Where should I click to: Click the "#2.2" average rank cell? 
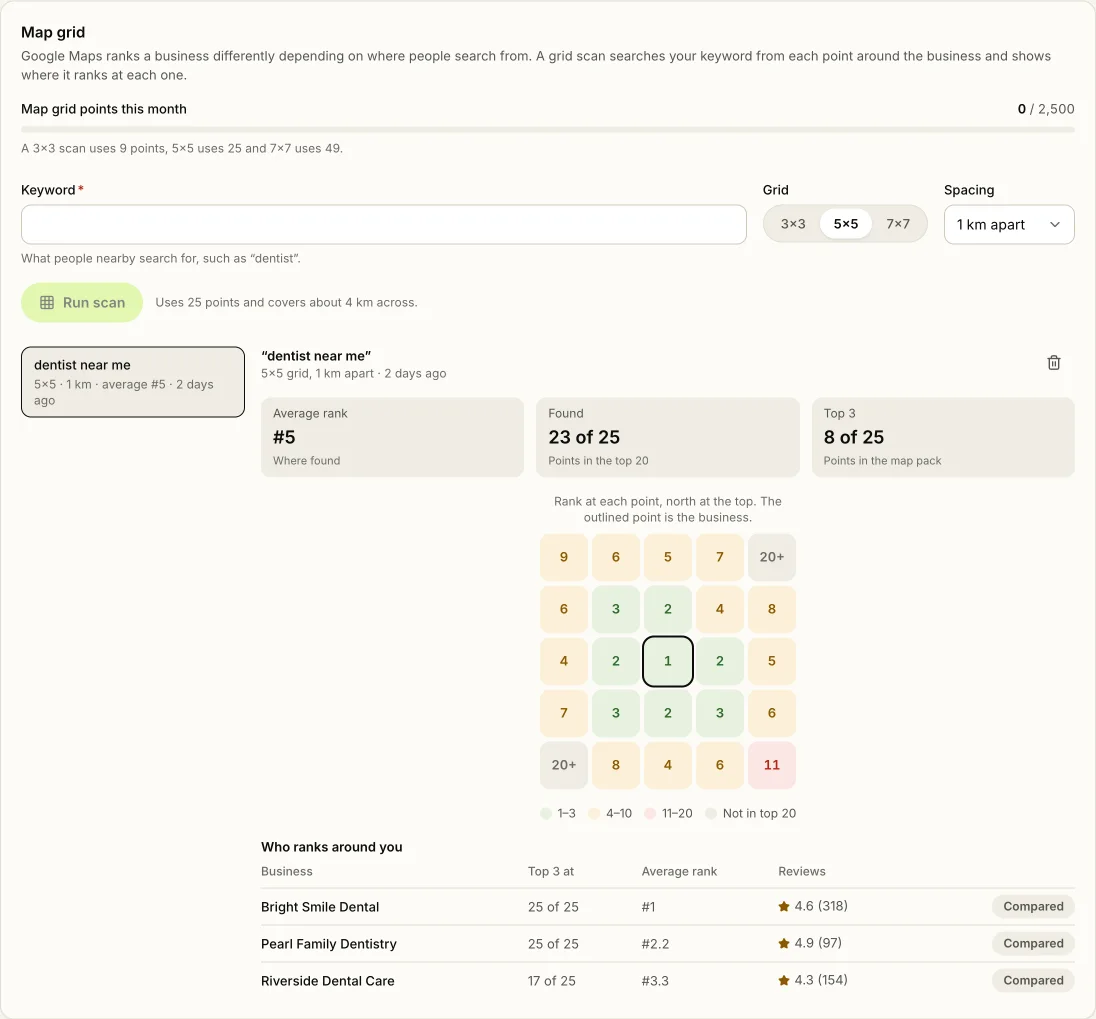655,944
